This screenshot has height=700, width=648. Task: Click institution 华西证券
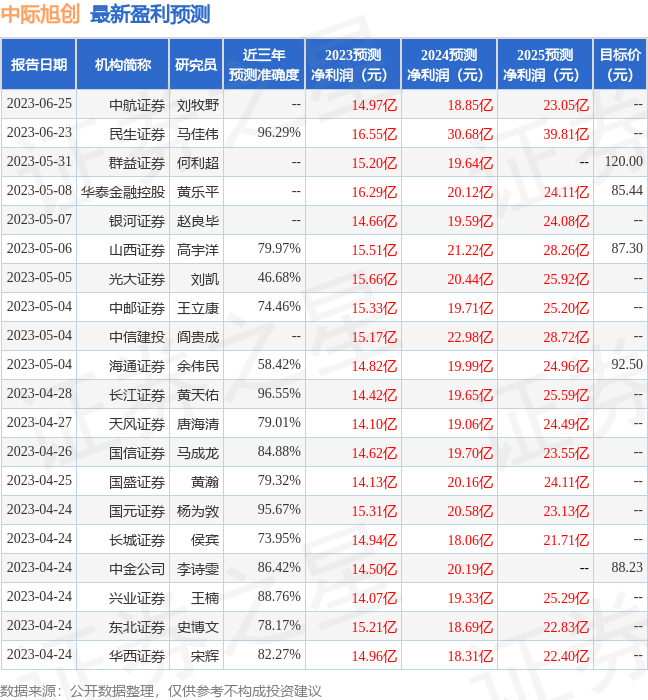(x=137, y=657)
